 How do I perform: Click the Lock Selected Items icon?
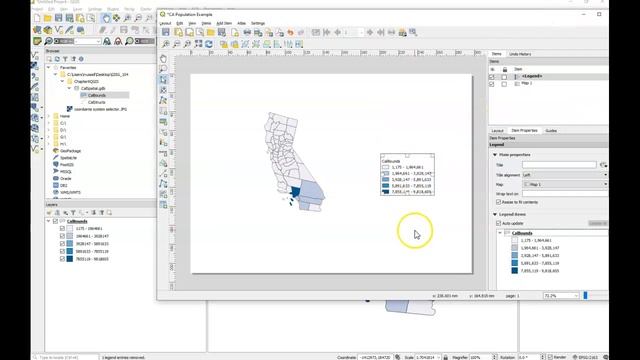pyautogui.click(x=224, y=44)
